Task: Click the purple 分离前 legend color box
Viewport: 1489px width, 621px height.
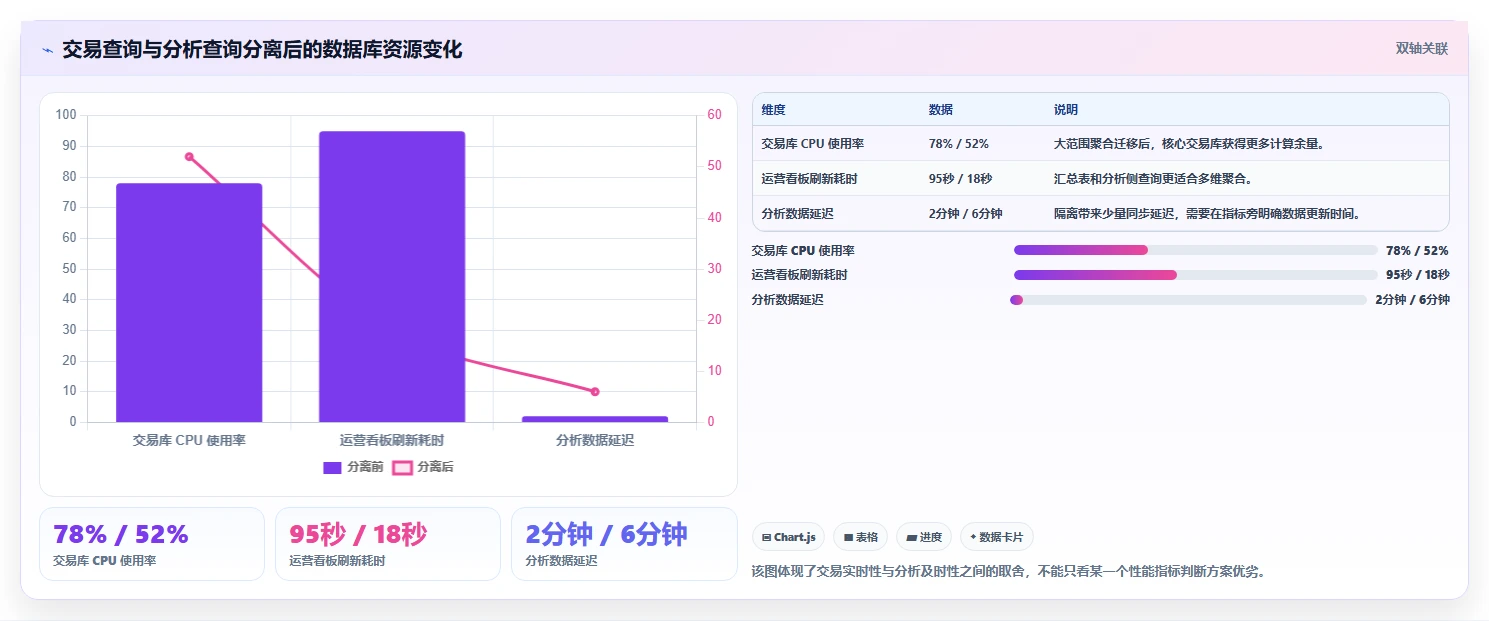Action: (x=333, y=467)
